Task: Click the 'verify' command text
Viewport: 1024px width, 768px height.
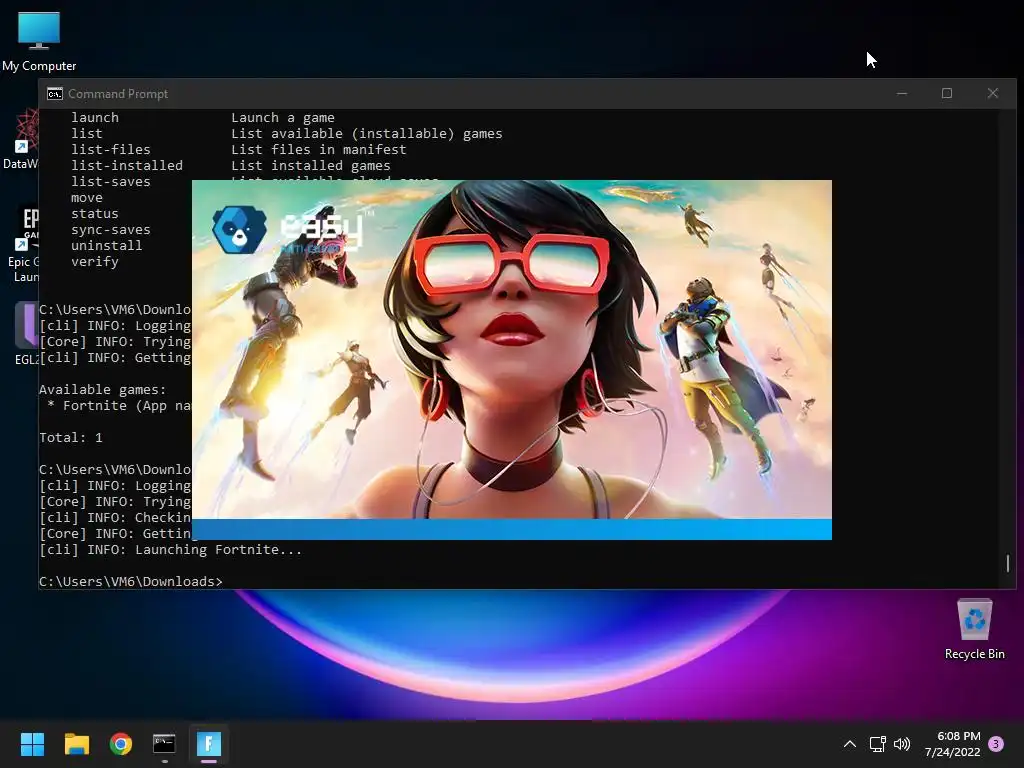Action: (x=95, y=262)
